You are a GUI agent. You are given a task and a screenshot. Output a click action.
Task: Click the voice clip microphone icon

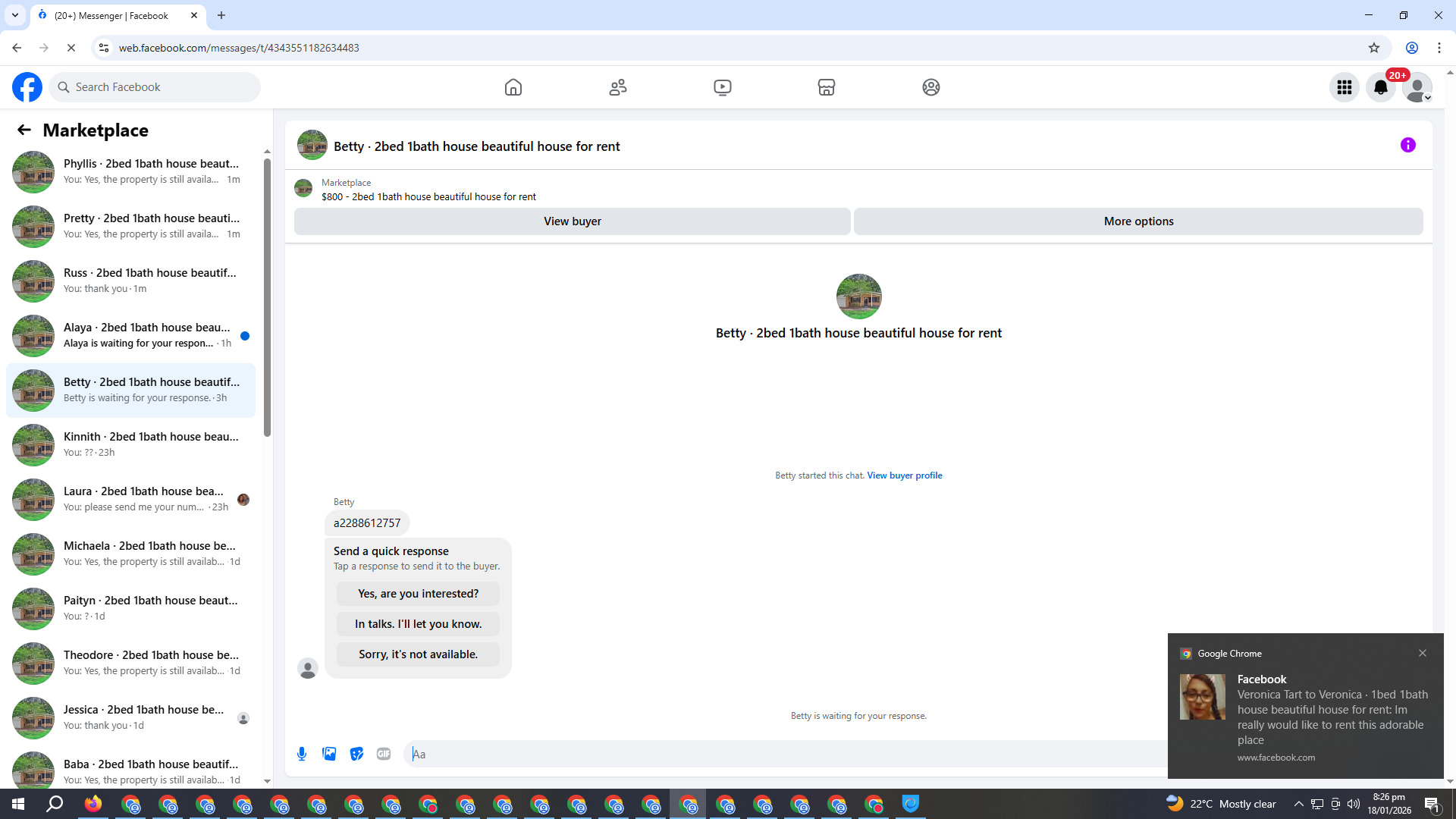pyautogui.click(x=302, y=754)
